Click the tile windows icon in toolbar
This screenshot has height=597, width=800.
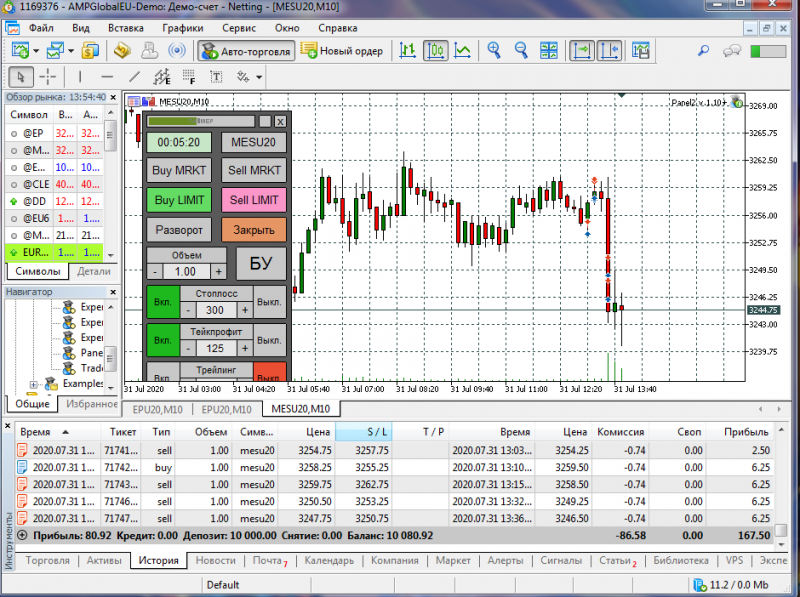(x=548, y=51)
